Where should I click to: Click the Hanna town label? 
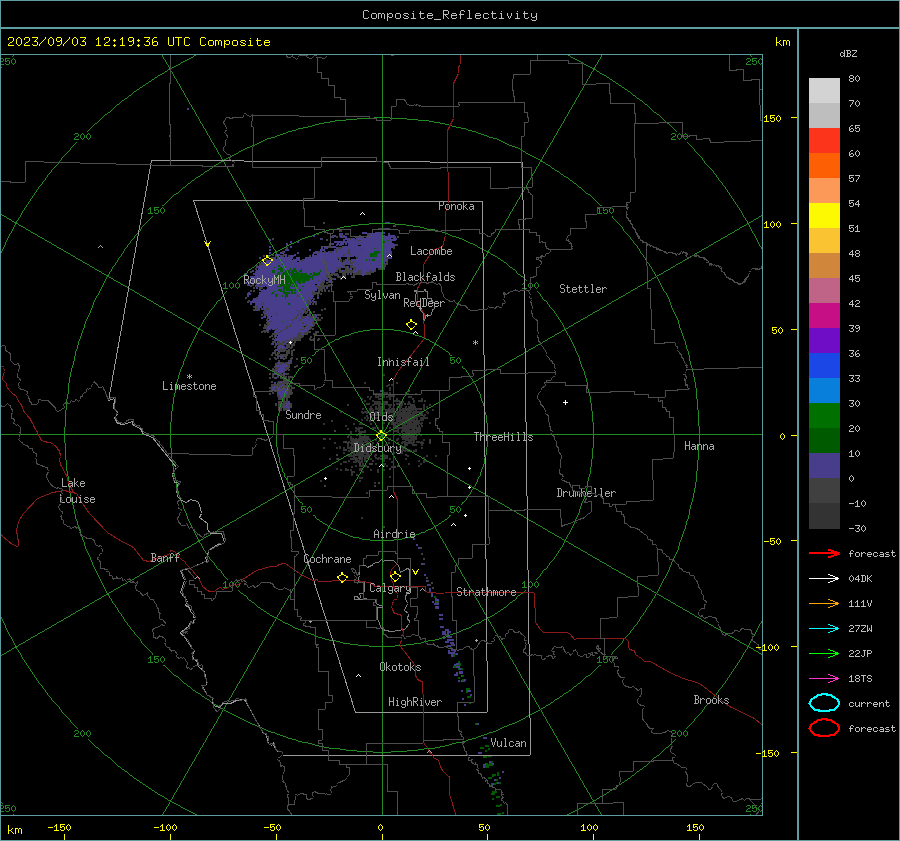click(x=699, y=446)
